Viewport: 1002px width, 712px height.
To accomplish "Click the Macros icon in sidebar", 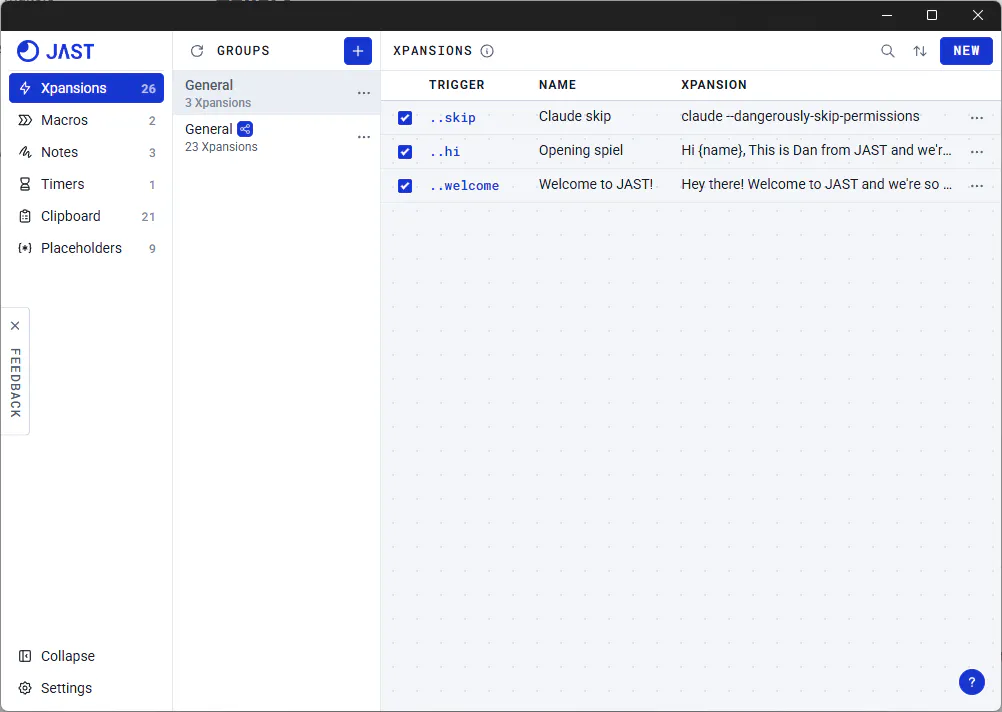I will pyautogui.click(x=25, y=120).
